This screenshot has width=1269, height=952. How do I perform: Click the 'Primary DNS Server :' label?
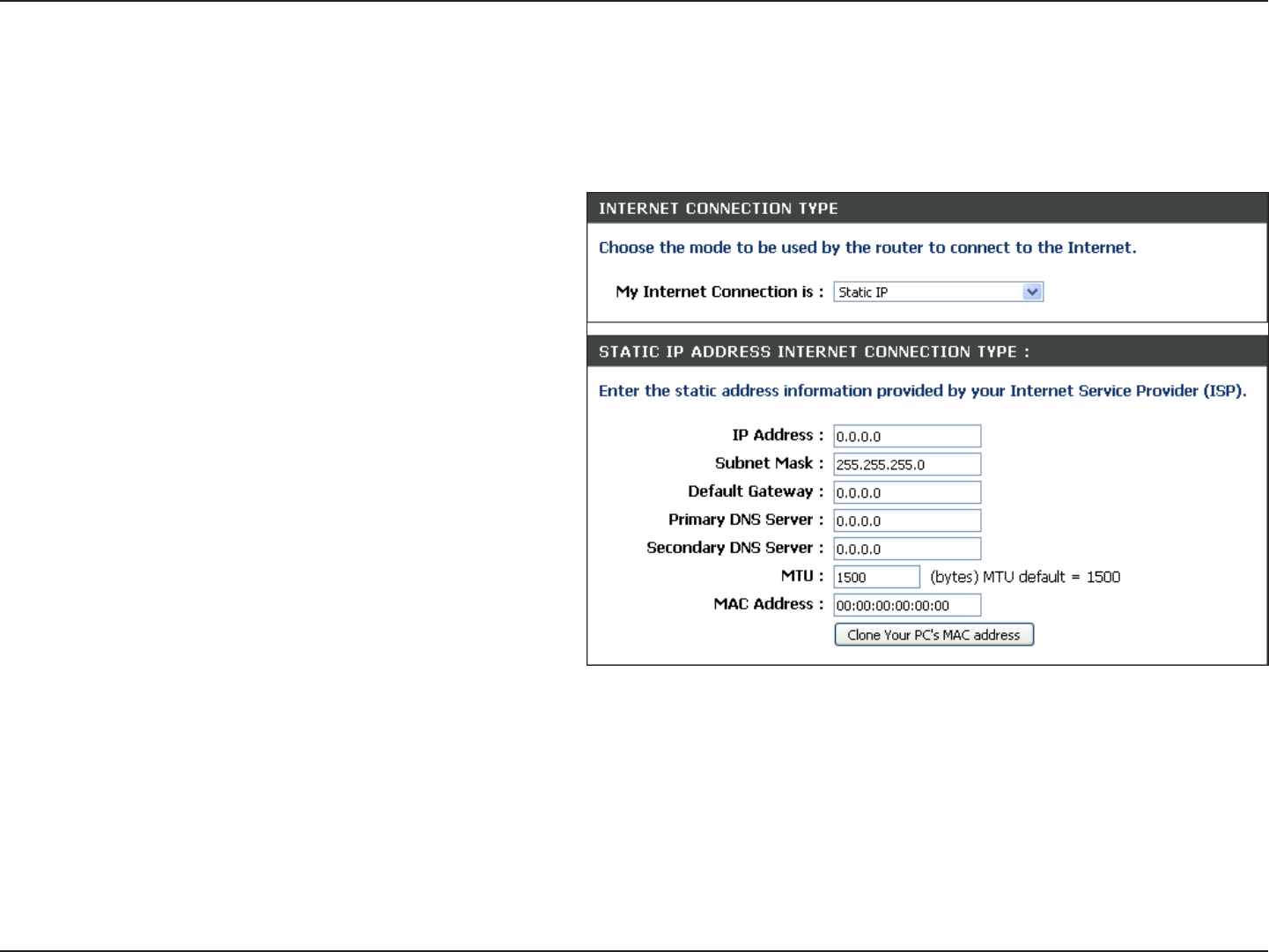[x=746, y=520]
